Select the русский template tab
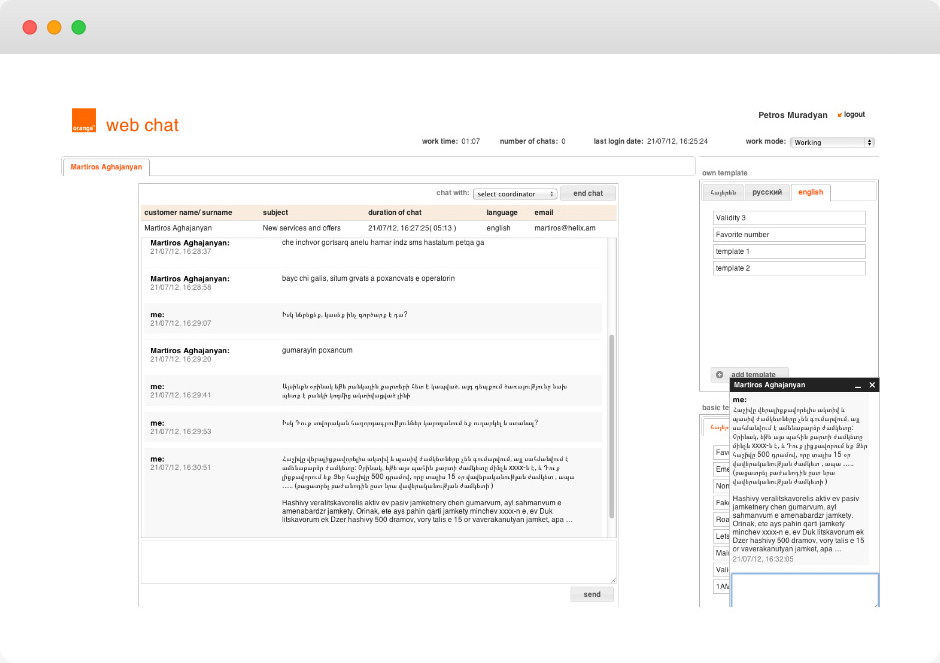This screenshot has width=940, height=663. tap(767, 192)
